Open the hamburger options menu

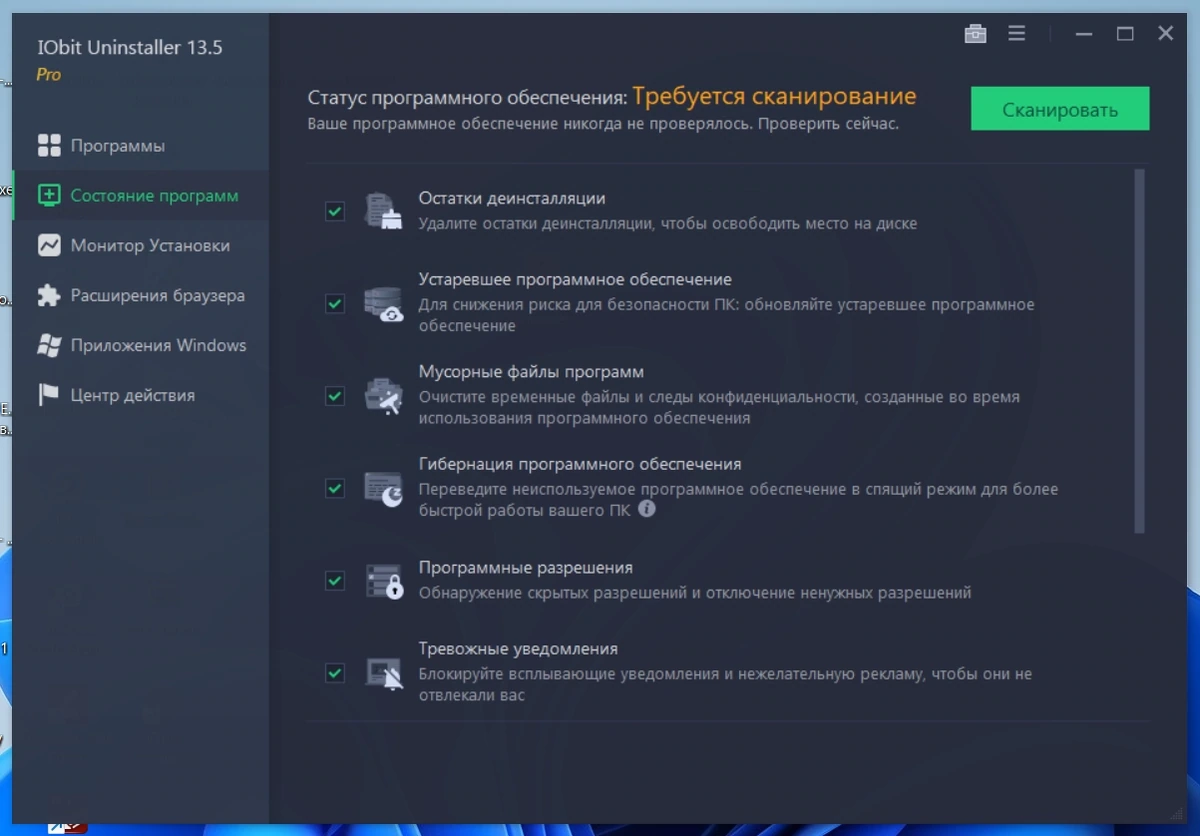click(x=1017, y=34)
